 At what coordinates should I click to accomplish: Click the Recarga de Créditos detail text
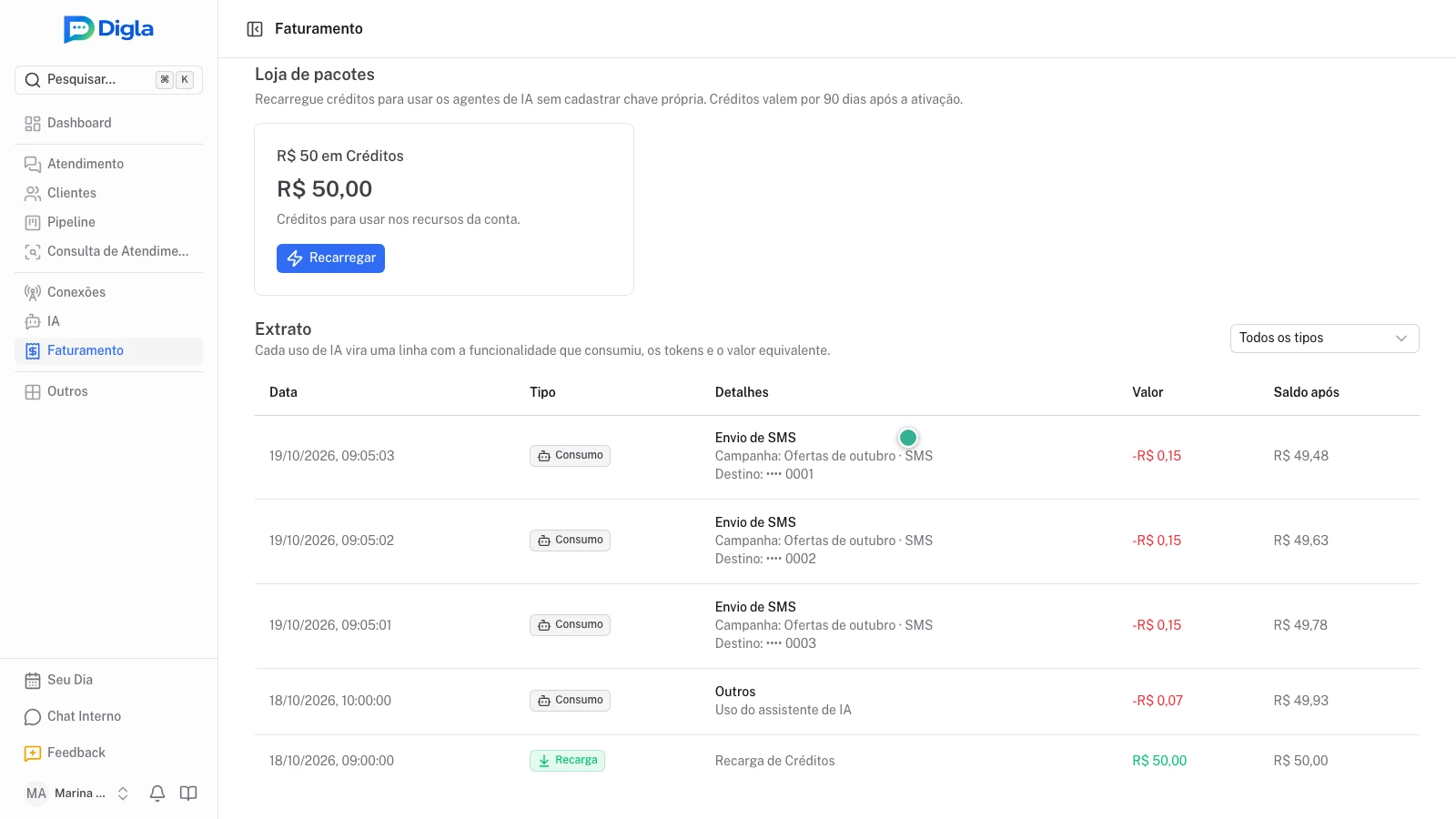coord(774,761)
